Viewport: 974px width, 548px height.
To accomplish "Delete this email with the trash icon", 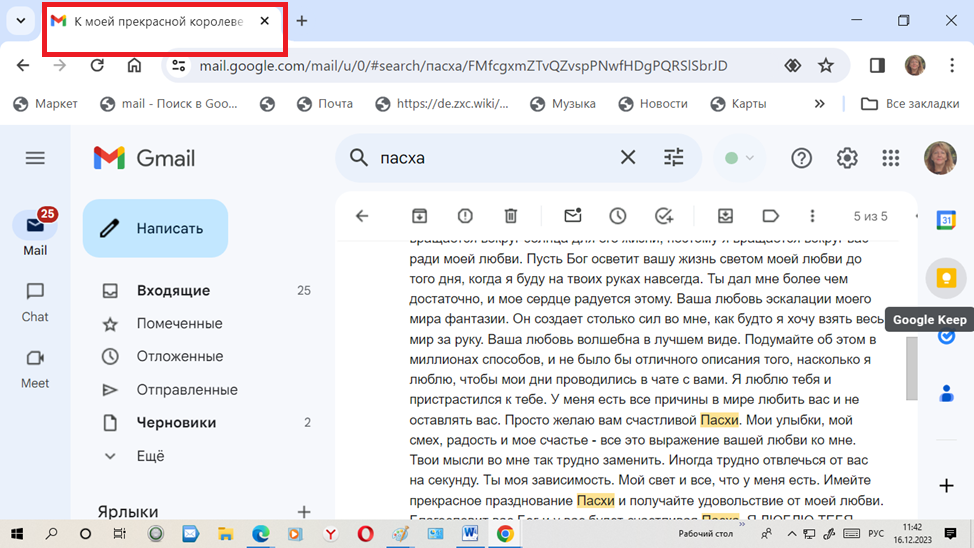I will pyautogui.click(x=511, y=216).
